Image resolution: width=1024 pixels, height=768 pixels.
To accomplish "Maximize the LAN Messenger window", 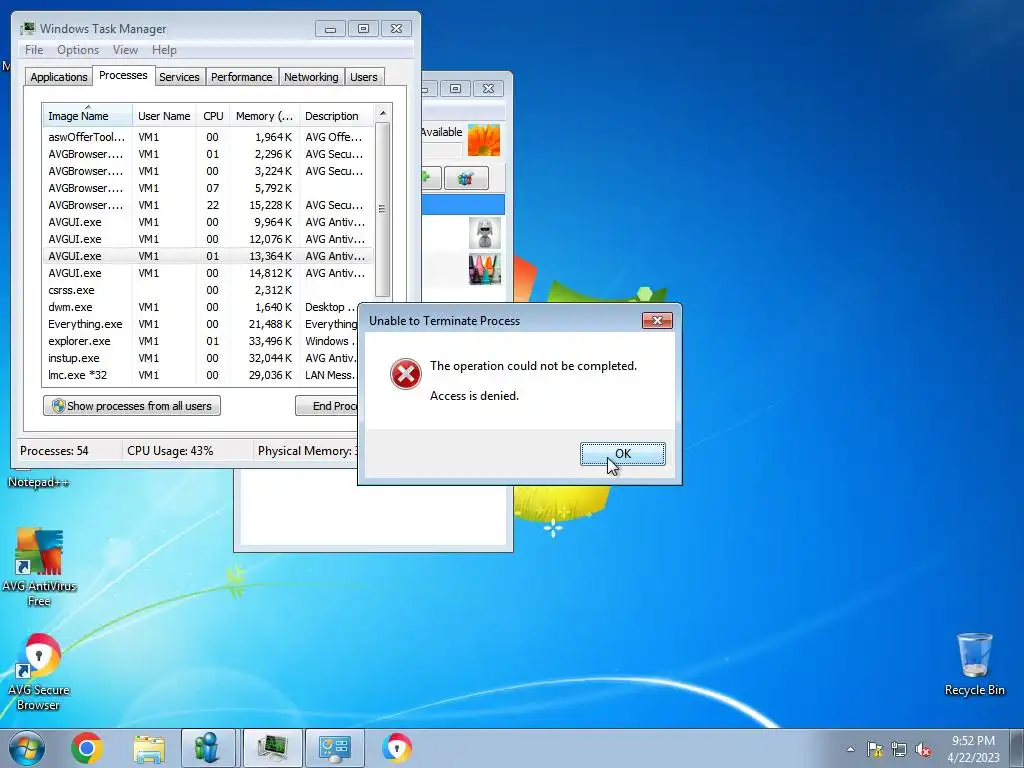I will (x=456, y=88).
